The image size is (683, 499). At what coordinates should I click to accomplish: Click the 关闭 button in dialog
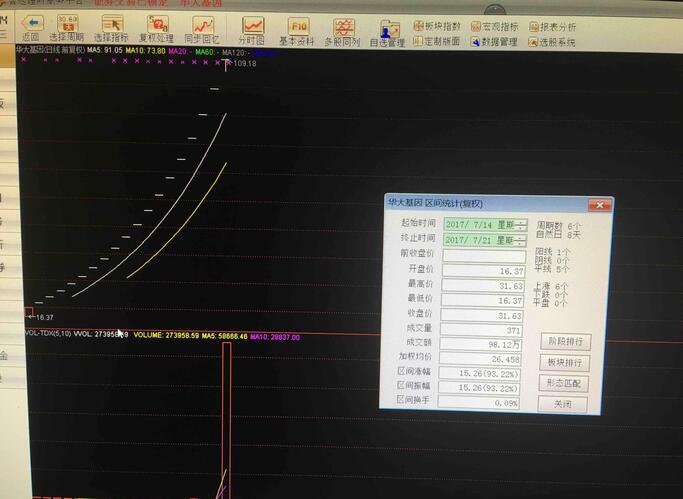pyautogui.click(x=562, y=404)
